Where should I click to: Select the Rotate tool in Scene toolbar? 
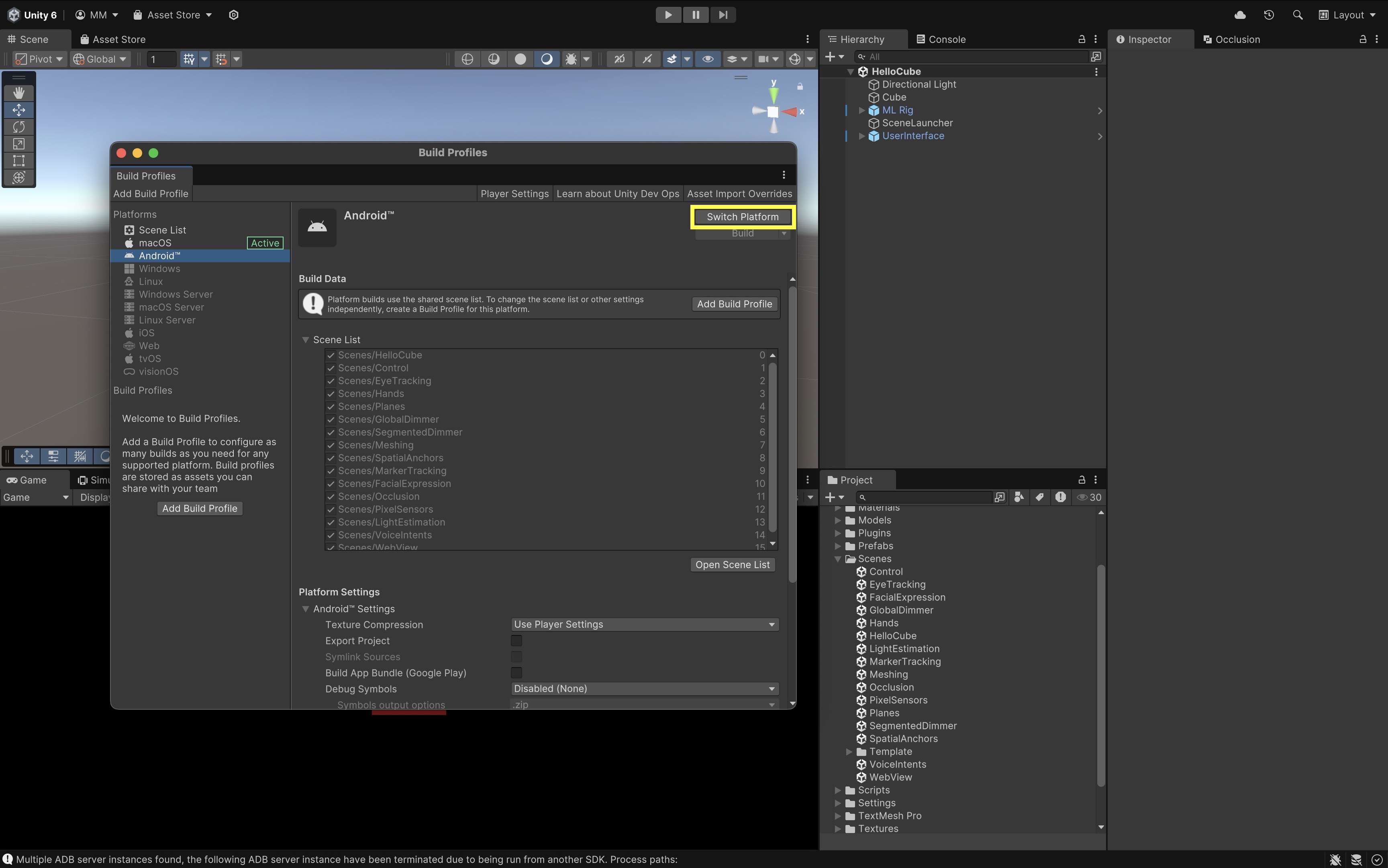click(18, 127)
